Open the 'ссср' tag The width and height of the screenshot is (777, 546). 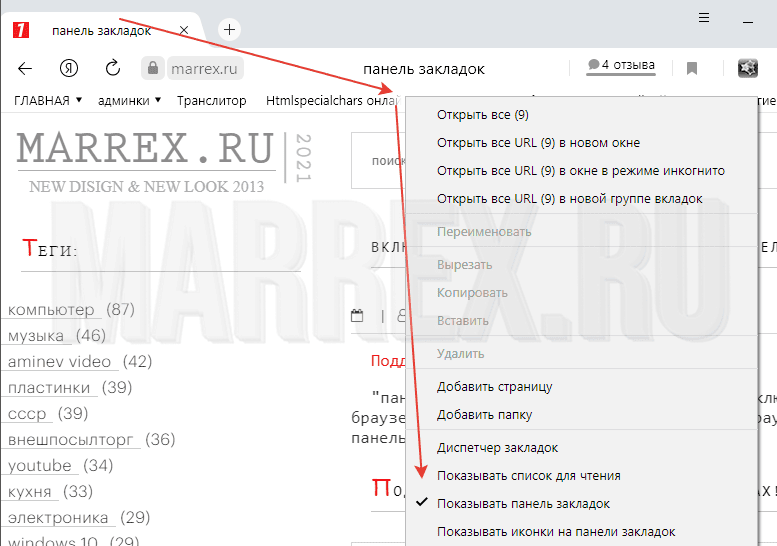[27, 414]
